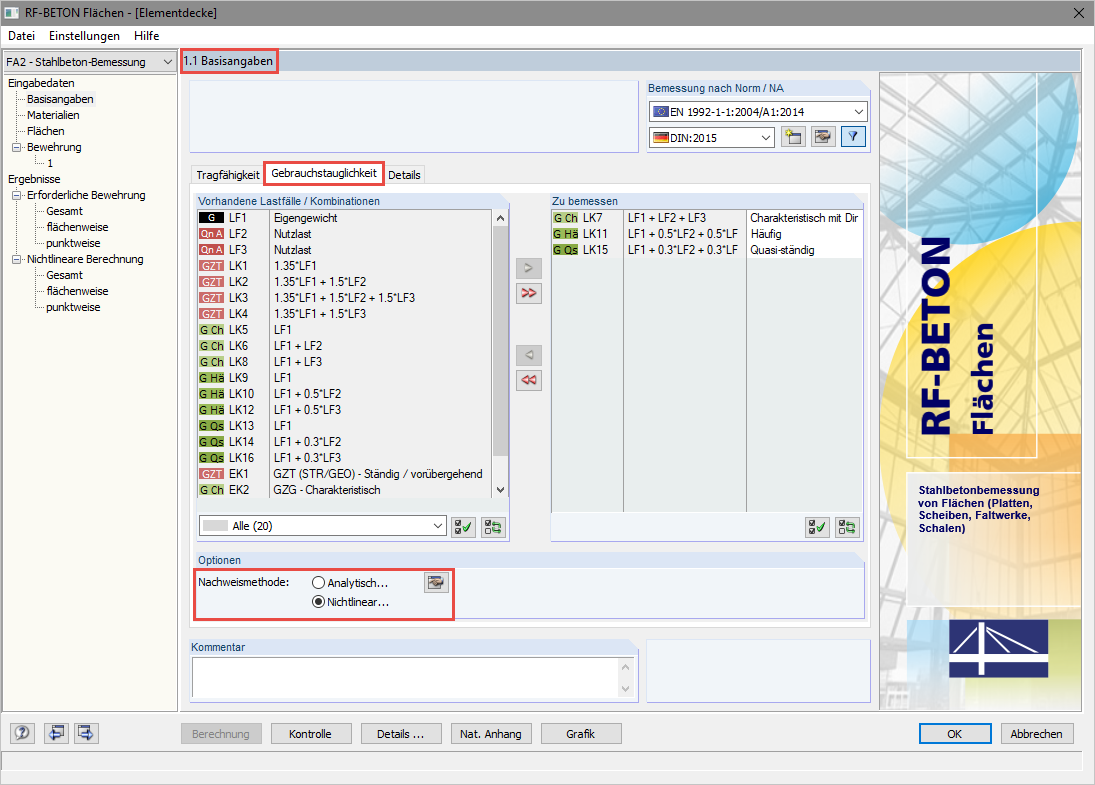Click select-all checkmark icon under Zu bemessen list
Screen dimensions: 1095x785
click(817, 527)
